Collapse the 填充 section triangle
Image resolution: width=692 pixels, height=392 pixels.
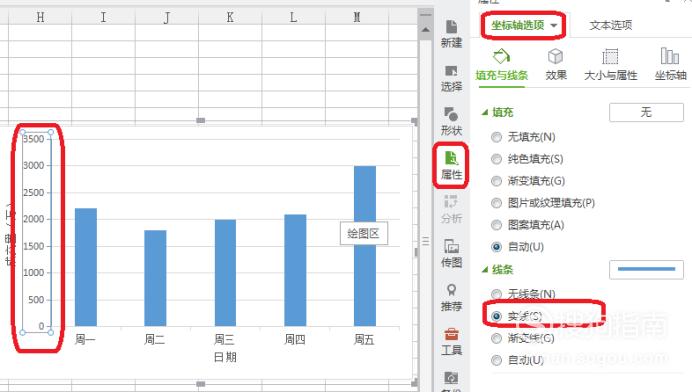pyautogui.click(x=485, y=113)
